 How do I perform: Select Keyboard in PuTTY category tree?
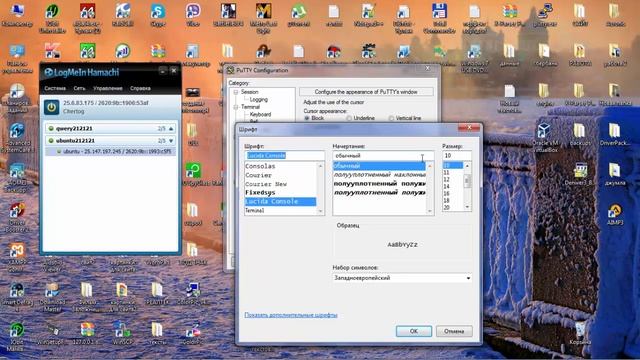(x=260, y=114)
